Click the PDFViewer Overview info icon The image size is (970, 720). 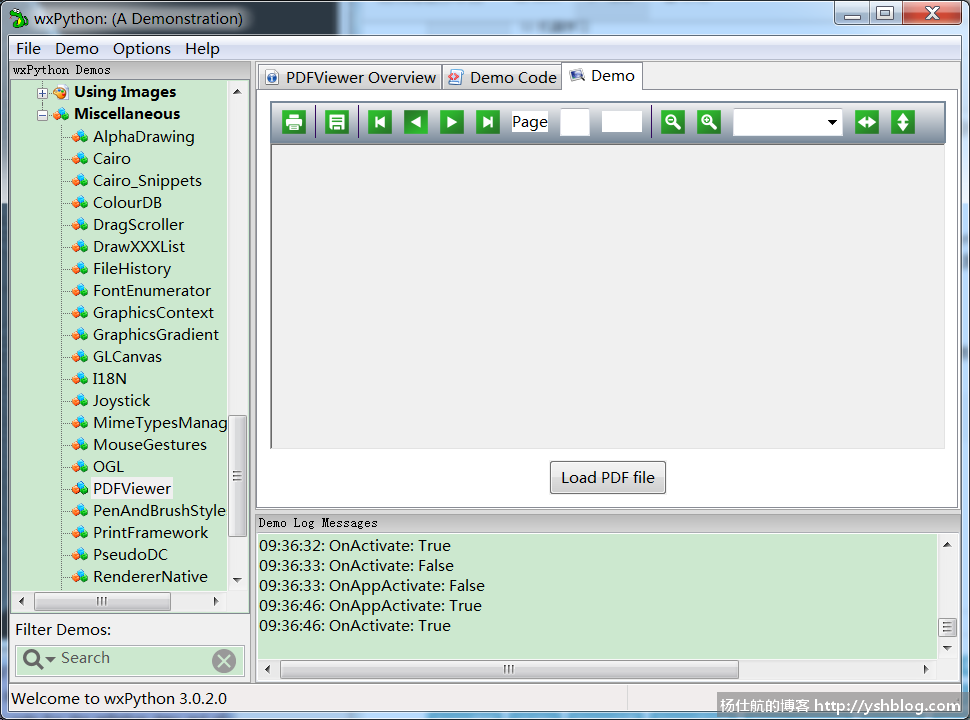(x=272, y=77)
